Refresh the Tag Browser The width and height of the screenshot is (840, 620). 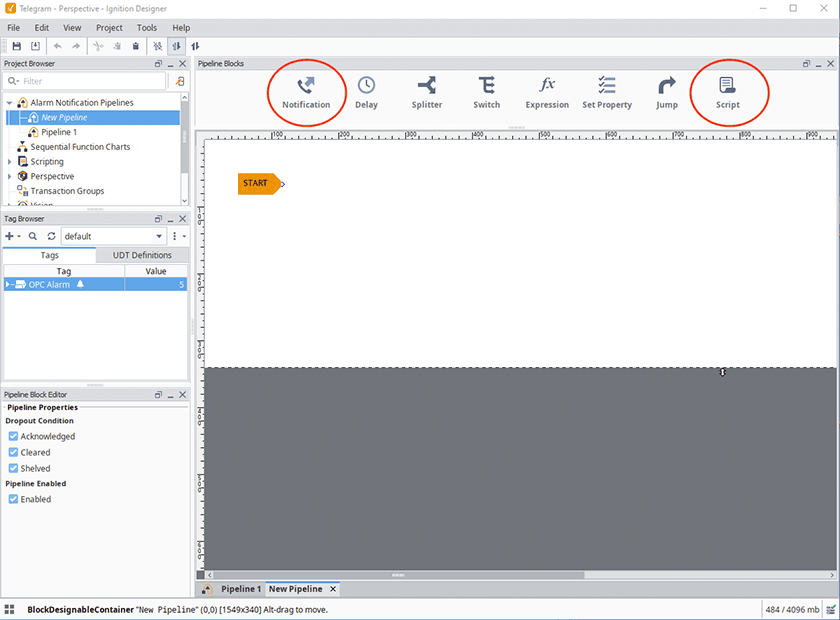51,236
